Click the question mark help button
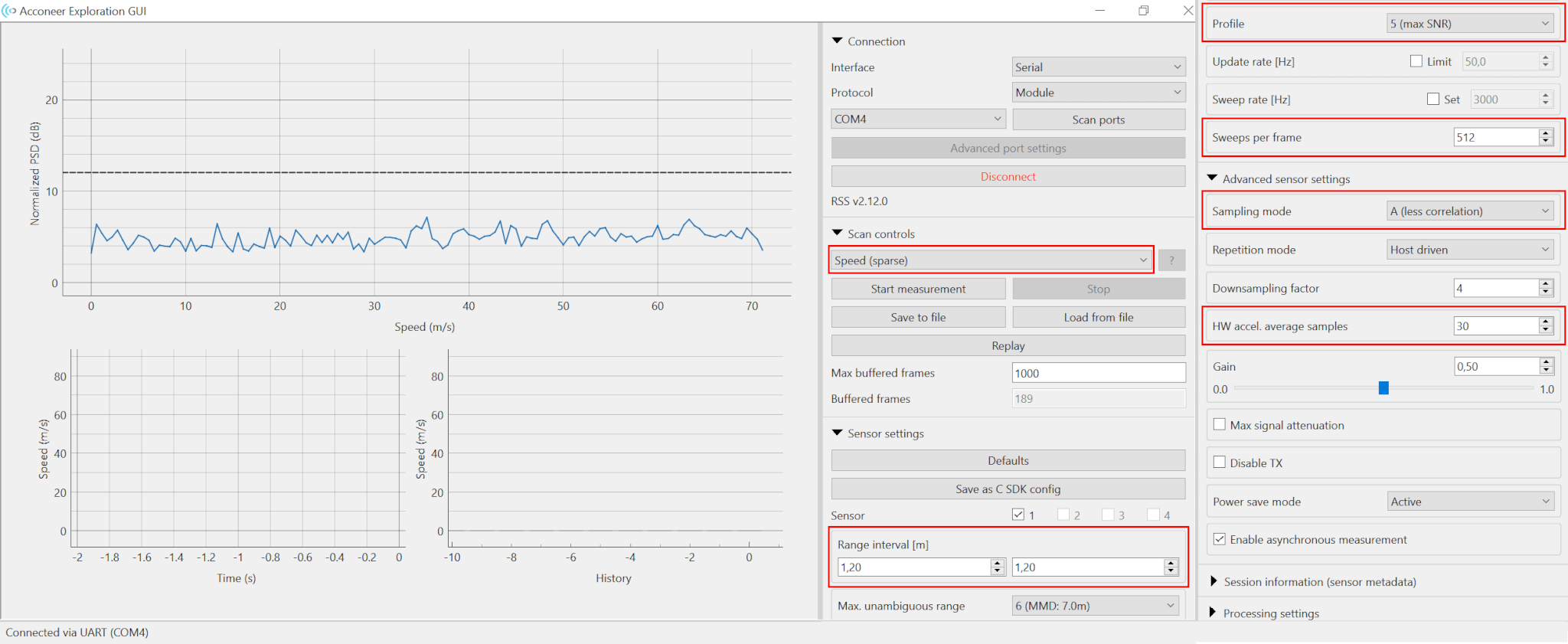This screenshot has width=1568, height=644. 1171,260
